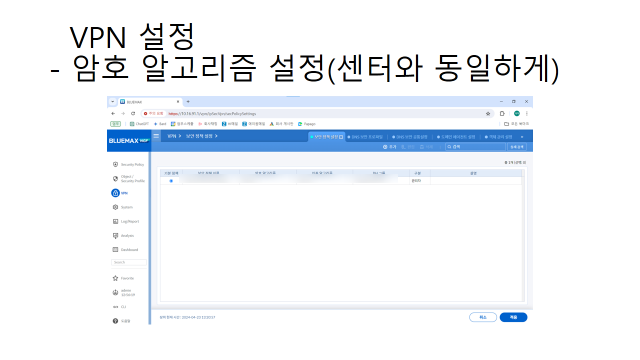Click the browser back arrow
The width and height of the screenshot is (640, 360).
click(113, 113)
